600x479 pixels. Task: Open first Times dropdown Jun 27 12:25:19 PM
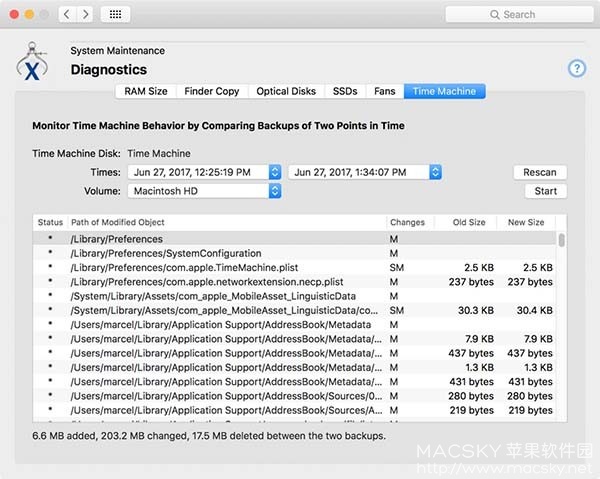[x=204, y=172]
